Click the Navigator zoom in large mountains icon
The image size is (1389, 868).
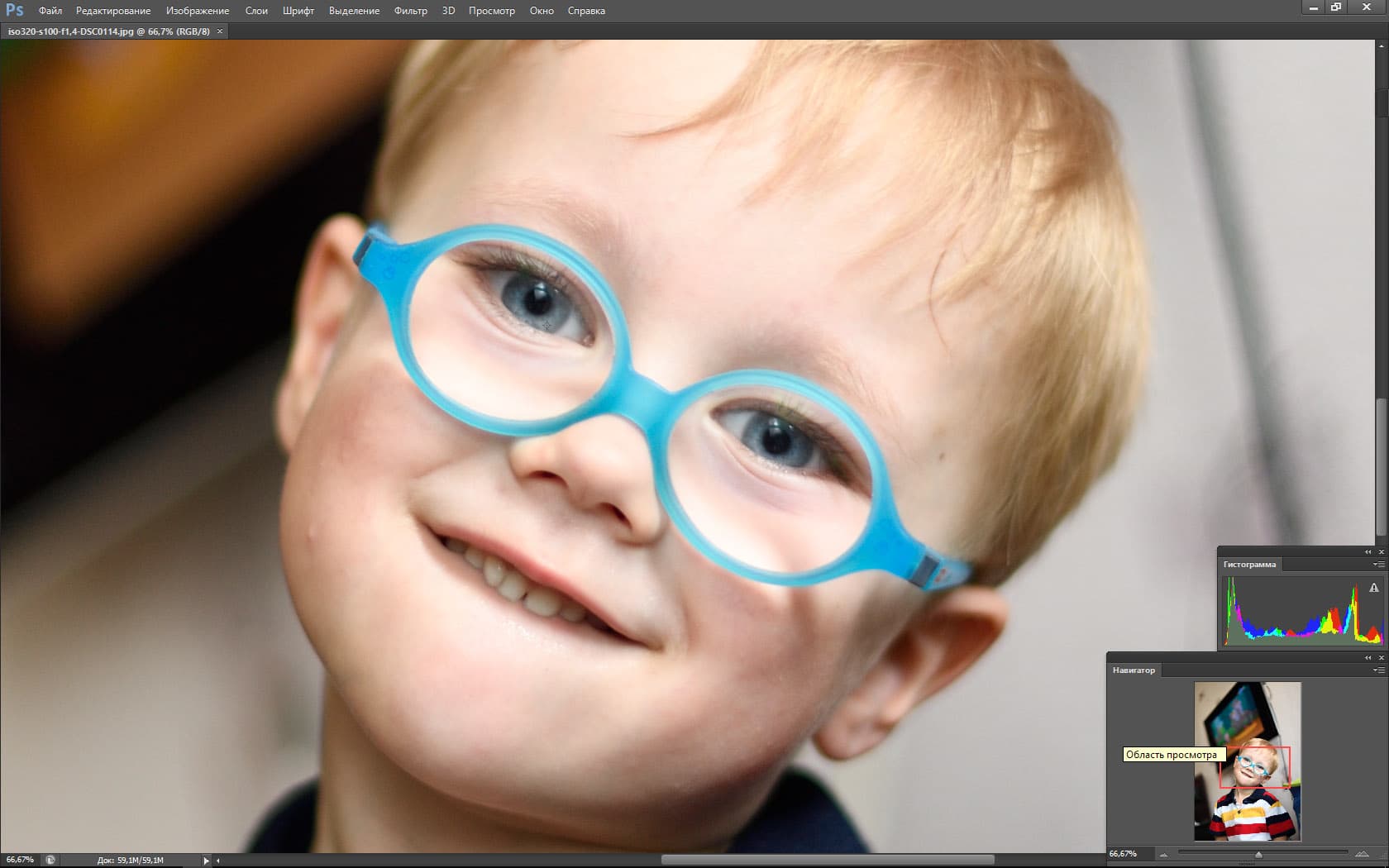(x=1362, y=854)
